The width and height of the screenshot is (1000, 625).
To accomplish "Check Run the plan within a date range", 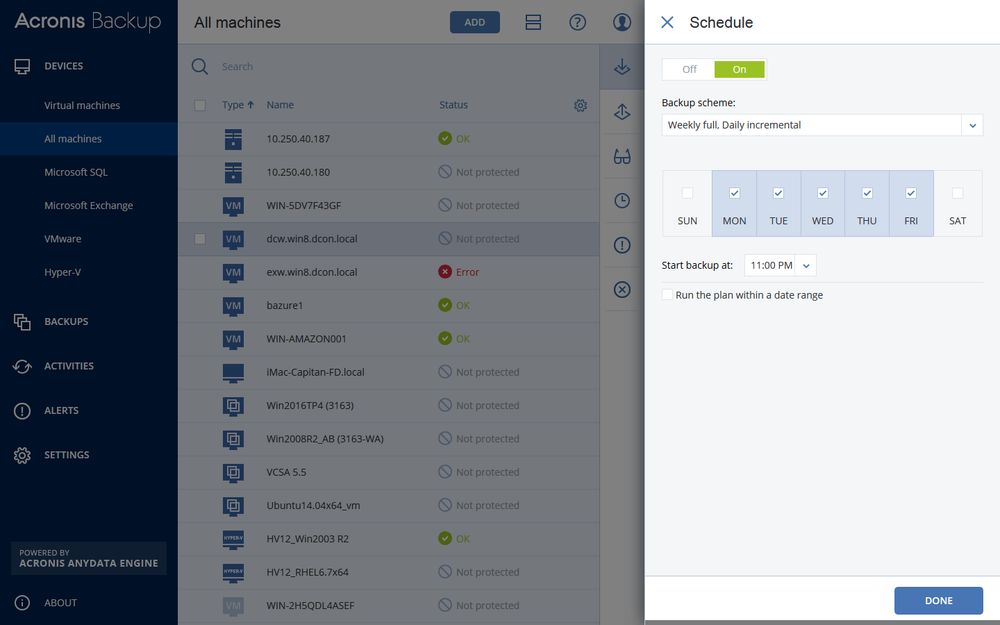I will [667, 295].
